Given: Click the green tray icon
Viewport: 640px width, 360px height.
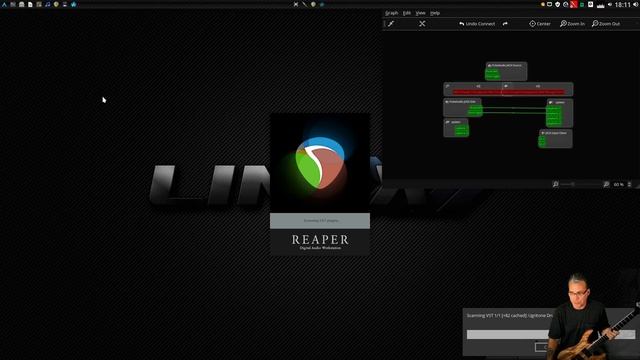Looking at the screenshot, I should [582, 4].
